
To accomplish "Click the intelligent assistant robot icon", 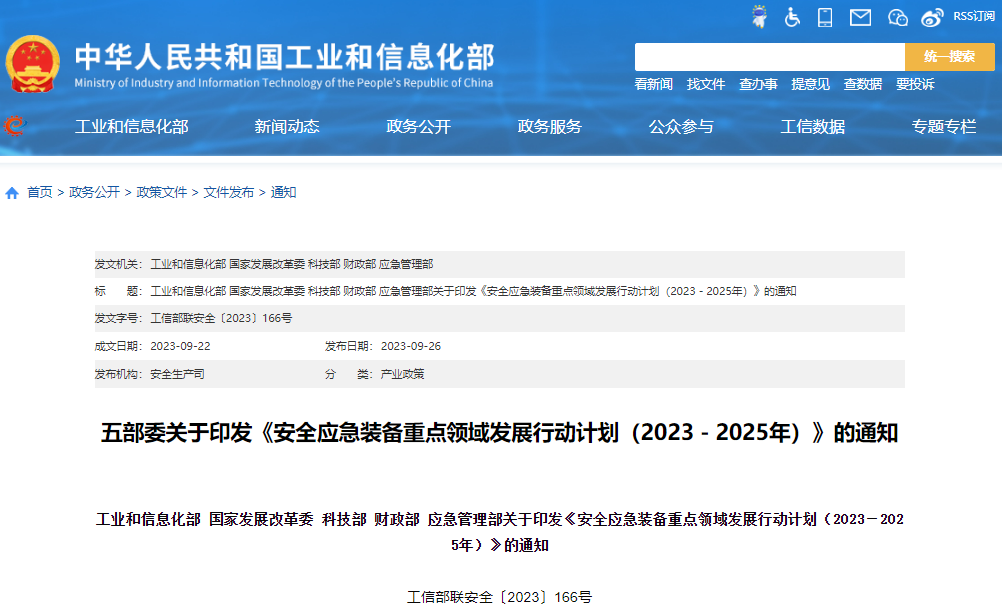I will (x=760, y=17).
